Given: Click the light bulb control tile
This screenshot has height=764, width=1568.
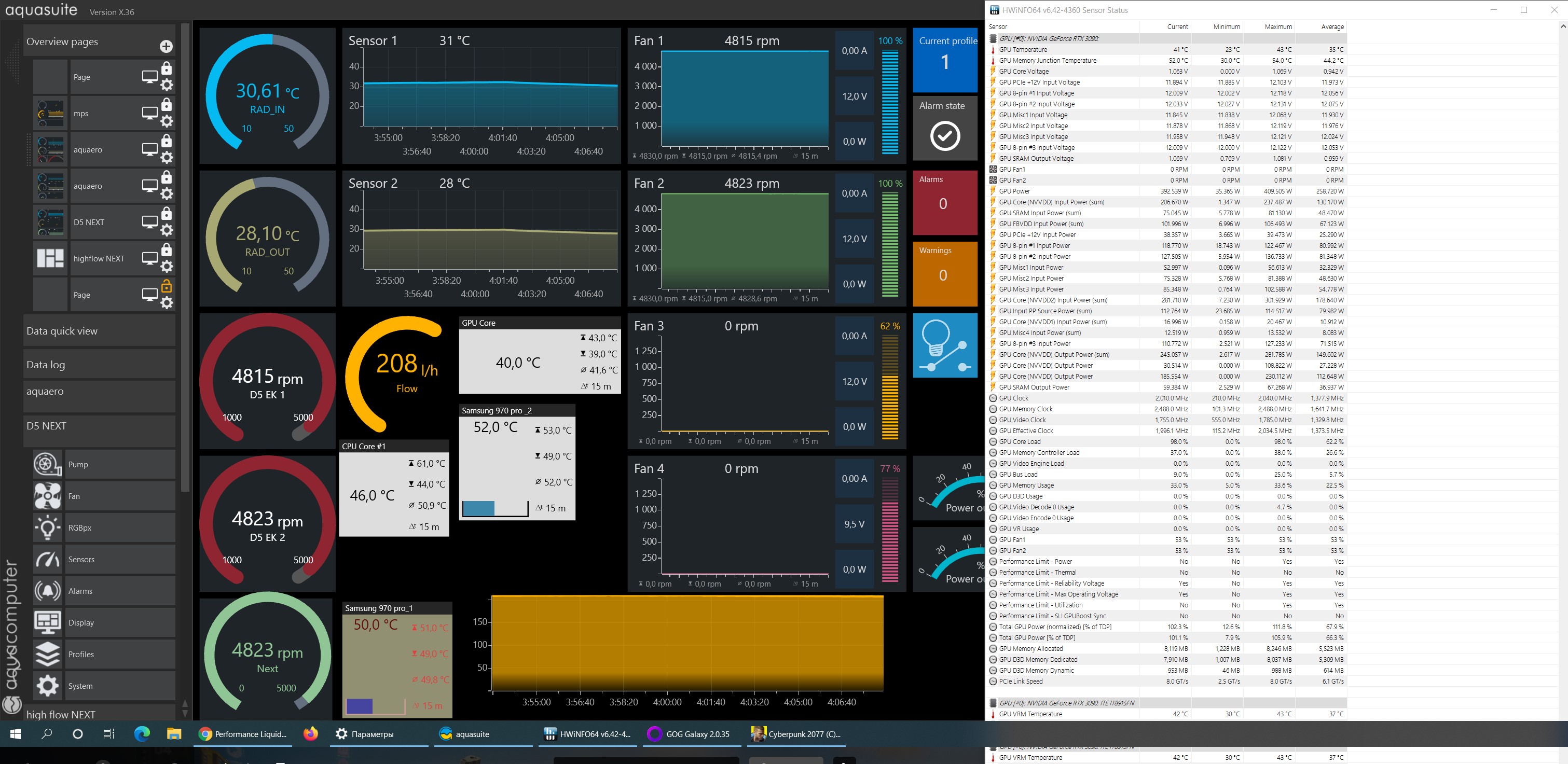Looking at the screenshot, I should pyautogui.click(x=945, y=345).
